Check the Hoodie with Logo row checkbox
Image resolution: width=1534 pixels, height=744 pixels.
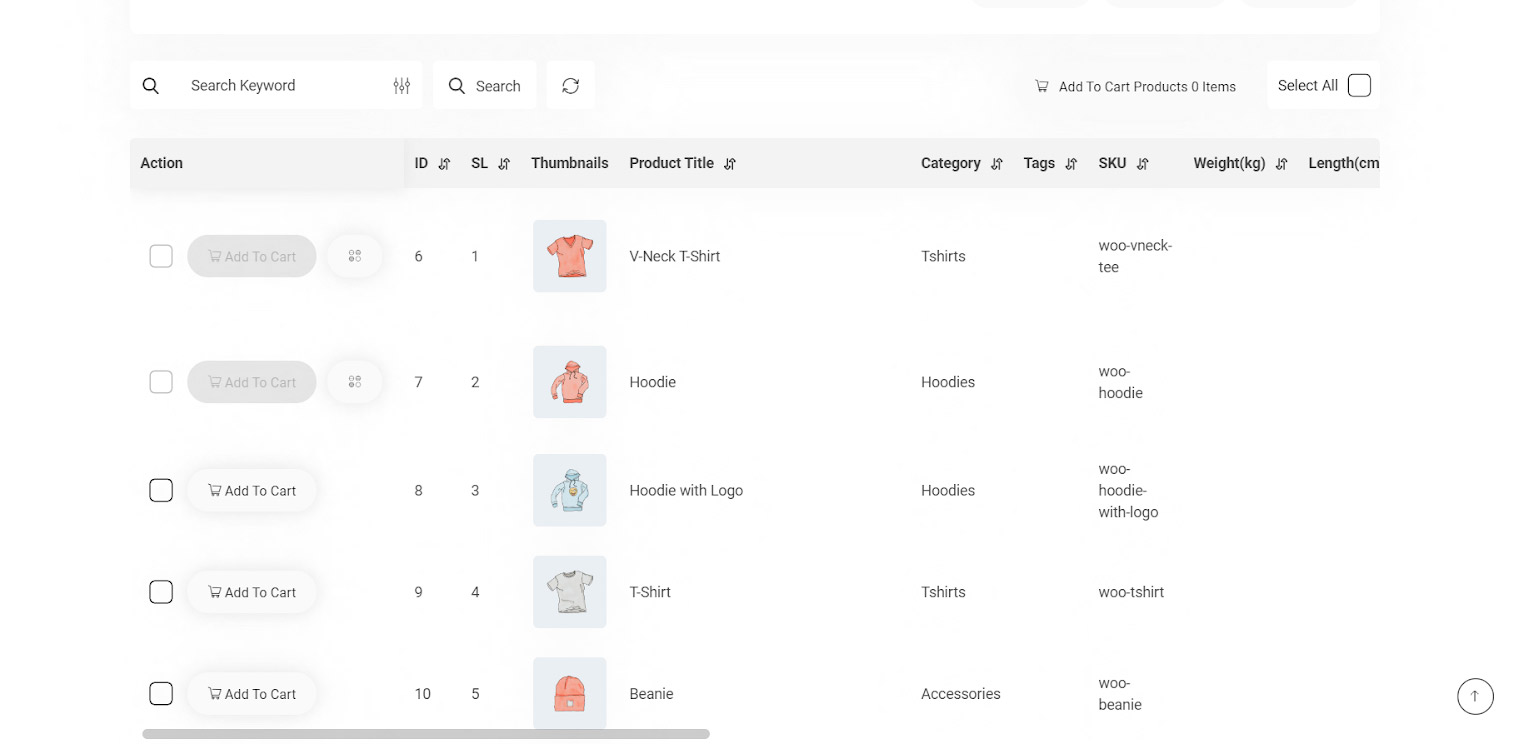point(161,490)
